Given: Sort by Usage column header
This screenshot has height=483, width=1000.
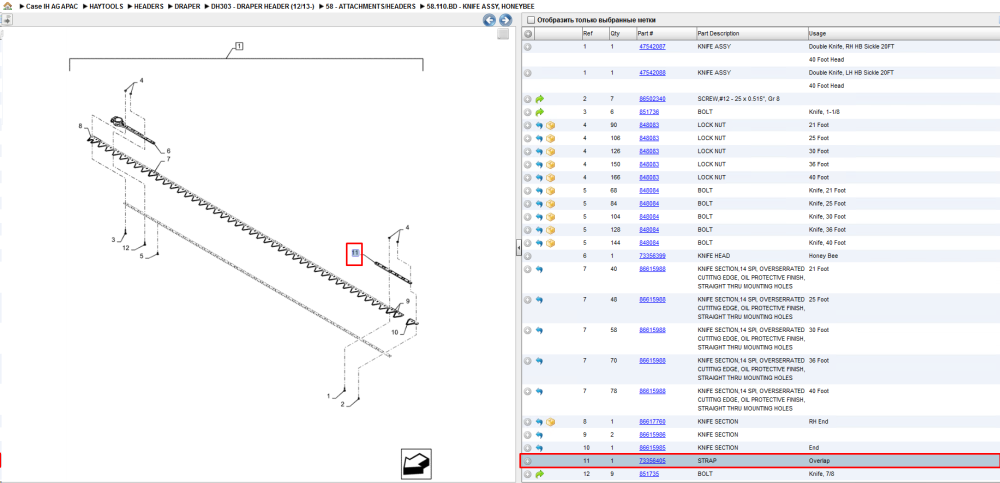Looking at the screenshot, I should coord(817,33).
